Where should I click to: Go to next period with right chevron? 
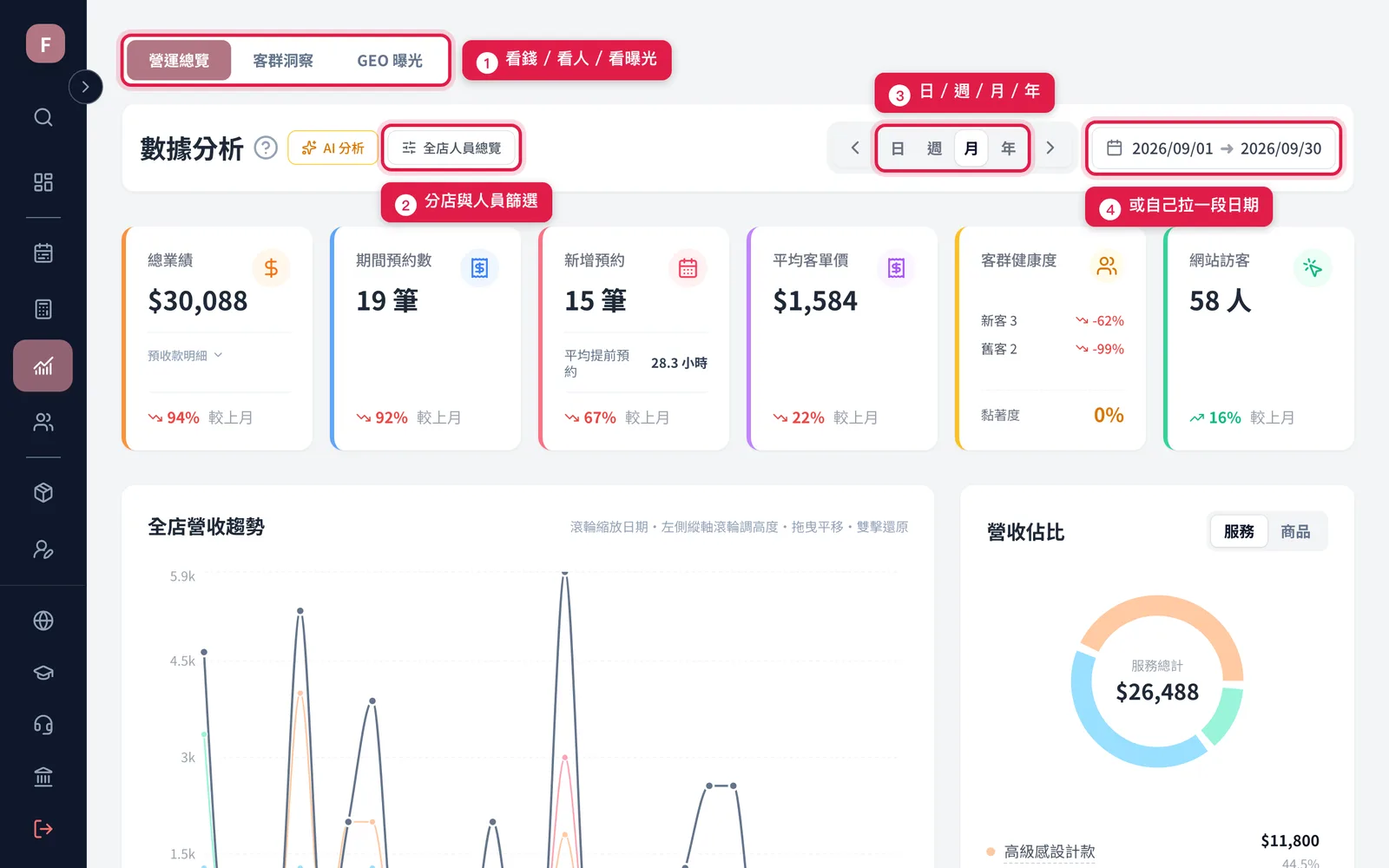pos(1050,148)
